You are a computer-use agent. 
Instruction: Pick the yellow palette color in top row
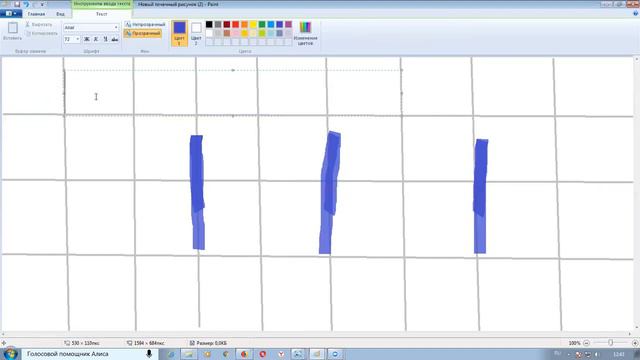coord(253,24)
